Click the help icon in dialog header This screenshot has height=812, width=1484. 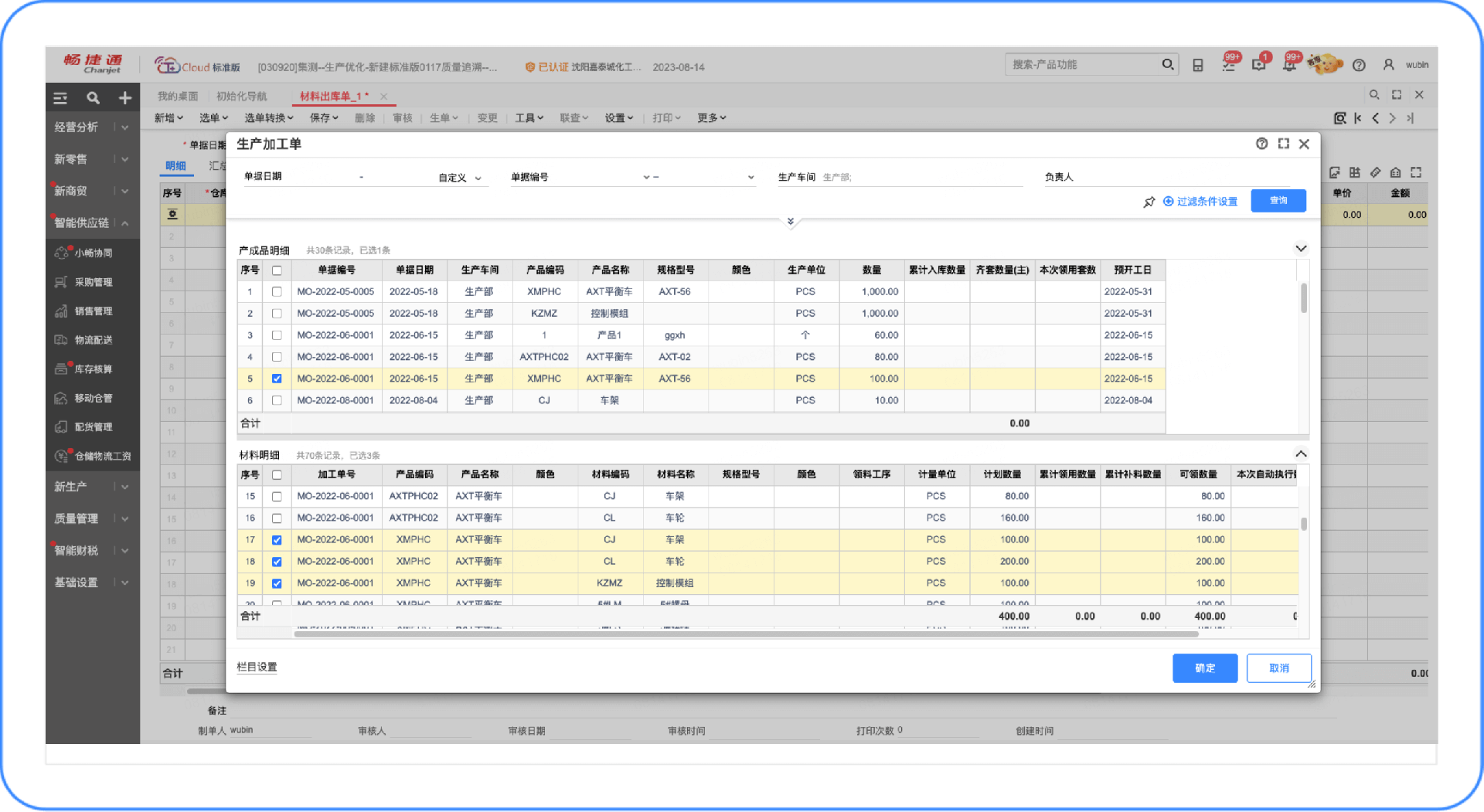click(1261, 144)
